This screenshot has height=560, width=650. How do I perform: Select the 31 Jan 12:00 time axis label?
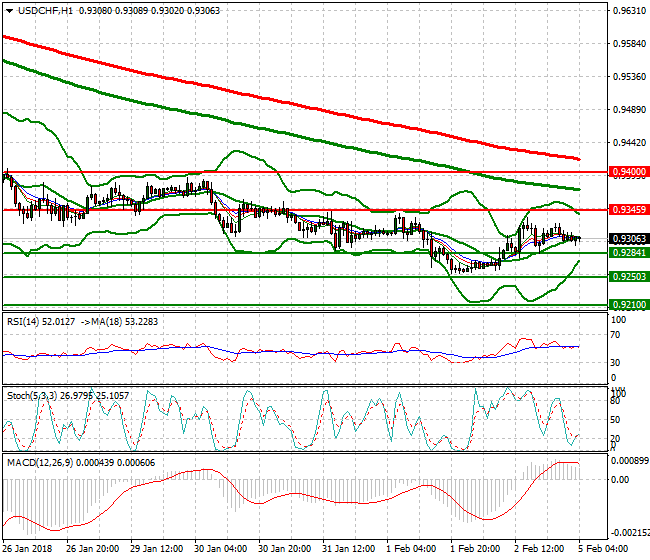(x=349, y=549)
